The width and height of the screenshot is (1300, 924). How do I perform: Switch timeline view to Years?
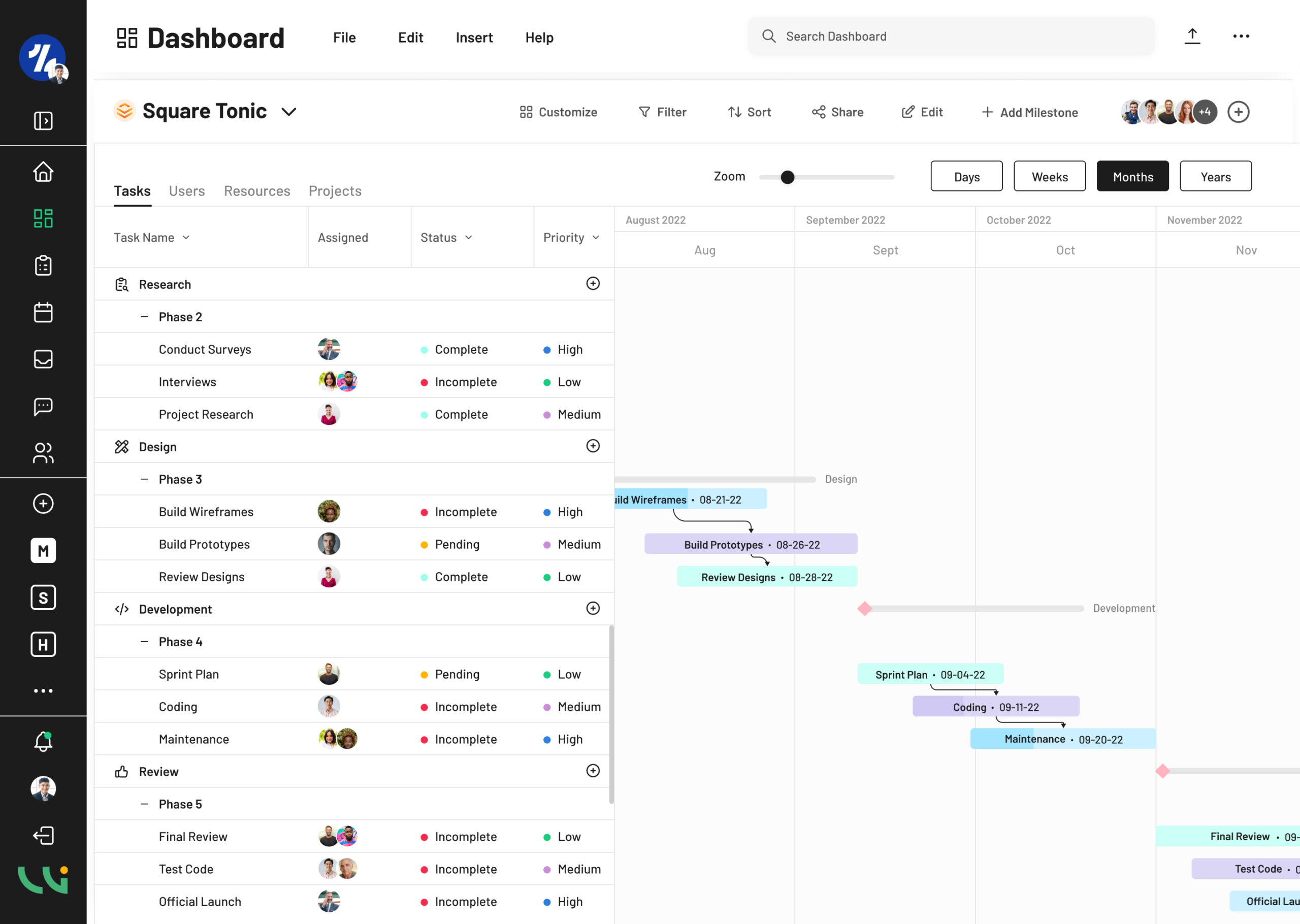coord(1215,176)
